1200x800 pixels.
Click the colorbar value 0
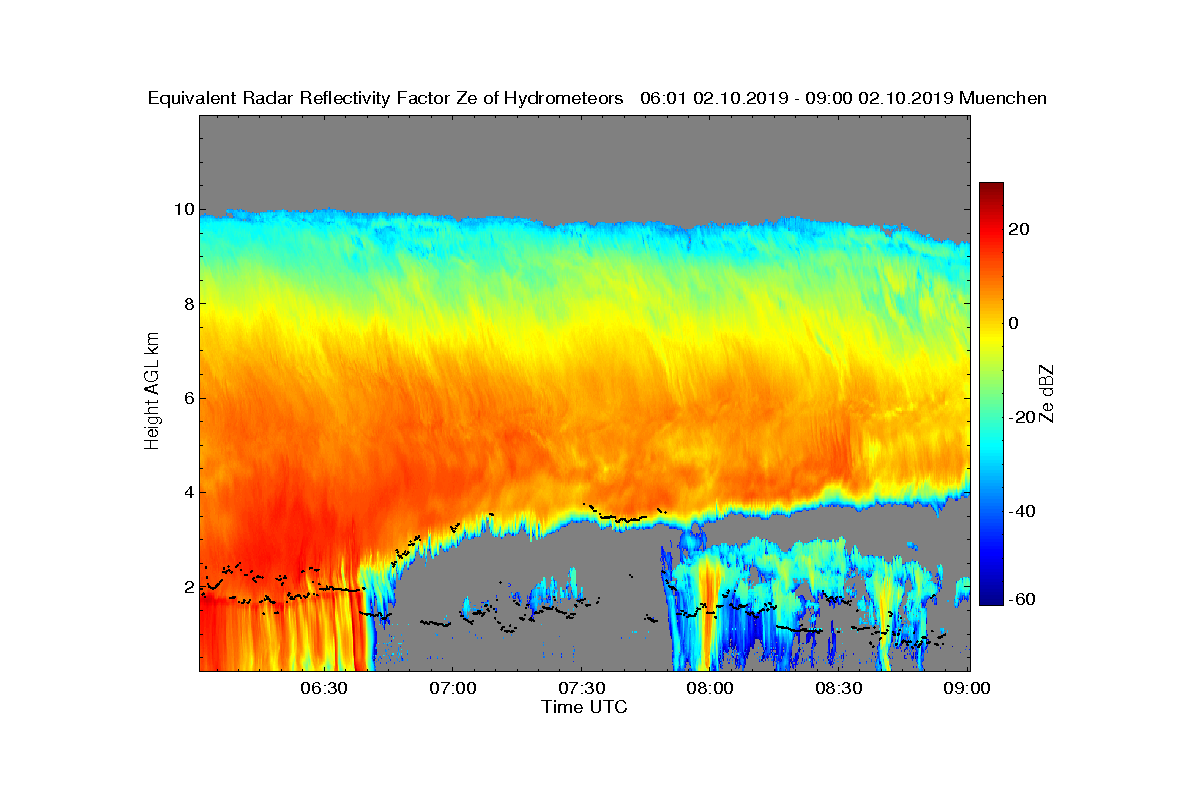(x=1015, y=324)
